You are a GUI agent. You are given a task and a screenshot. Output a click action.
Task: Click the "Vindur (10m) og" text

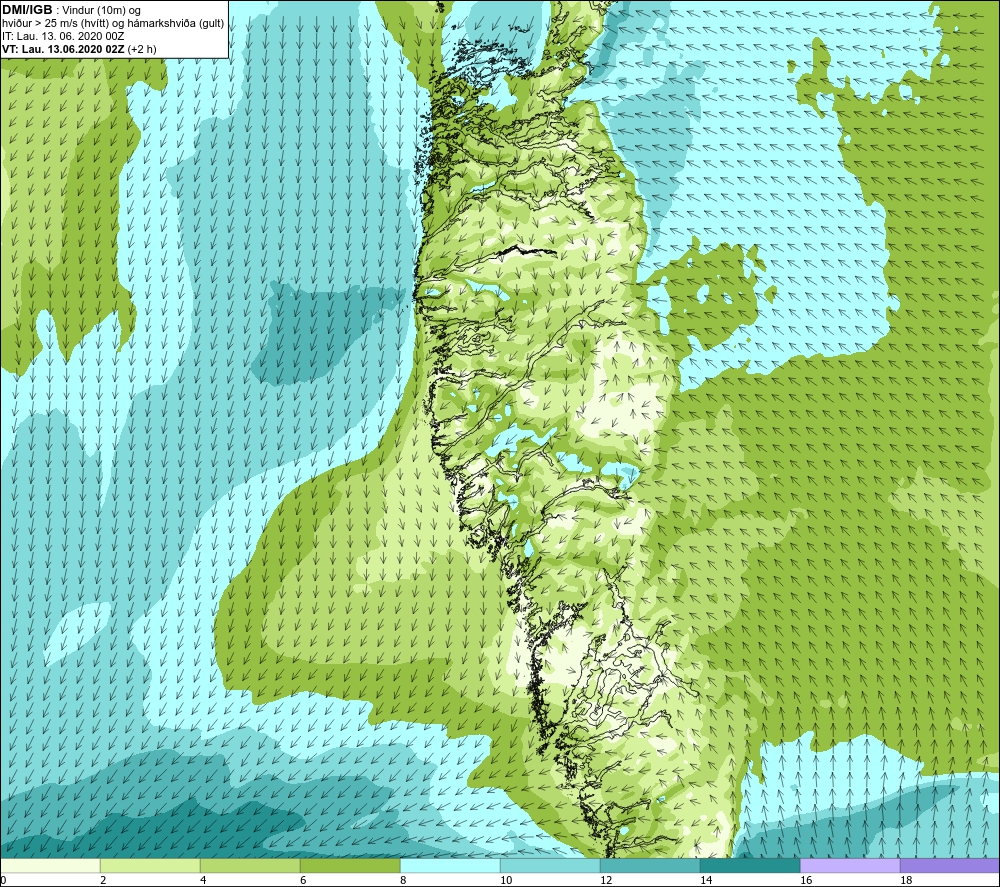click(x=102, y=11)
